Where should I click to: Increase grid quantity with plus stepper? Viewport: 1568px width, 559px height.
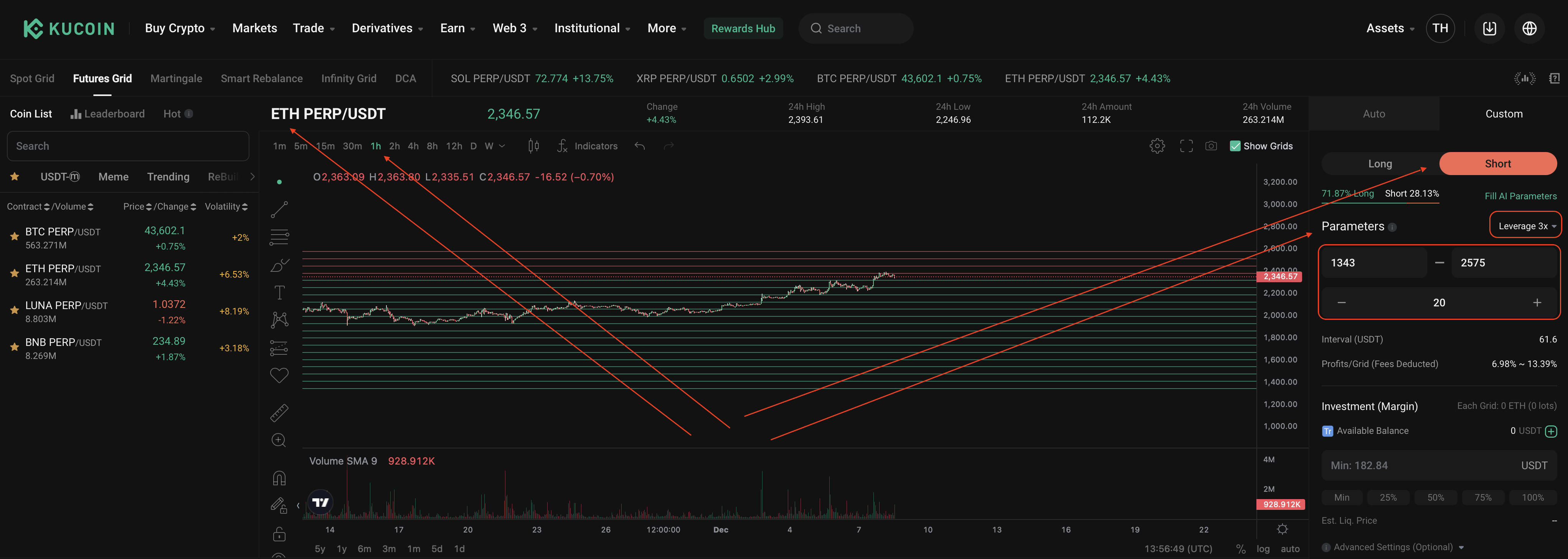point(1537,303)
